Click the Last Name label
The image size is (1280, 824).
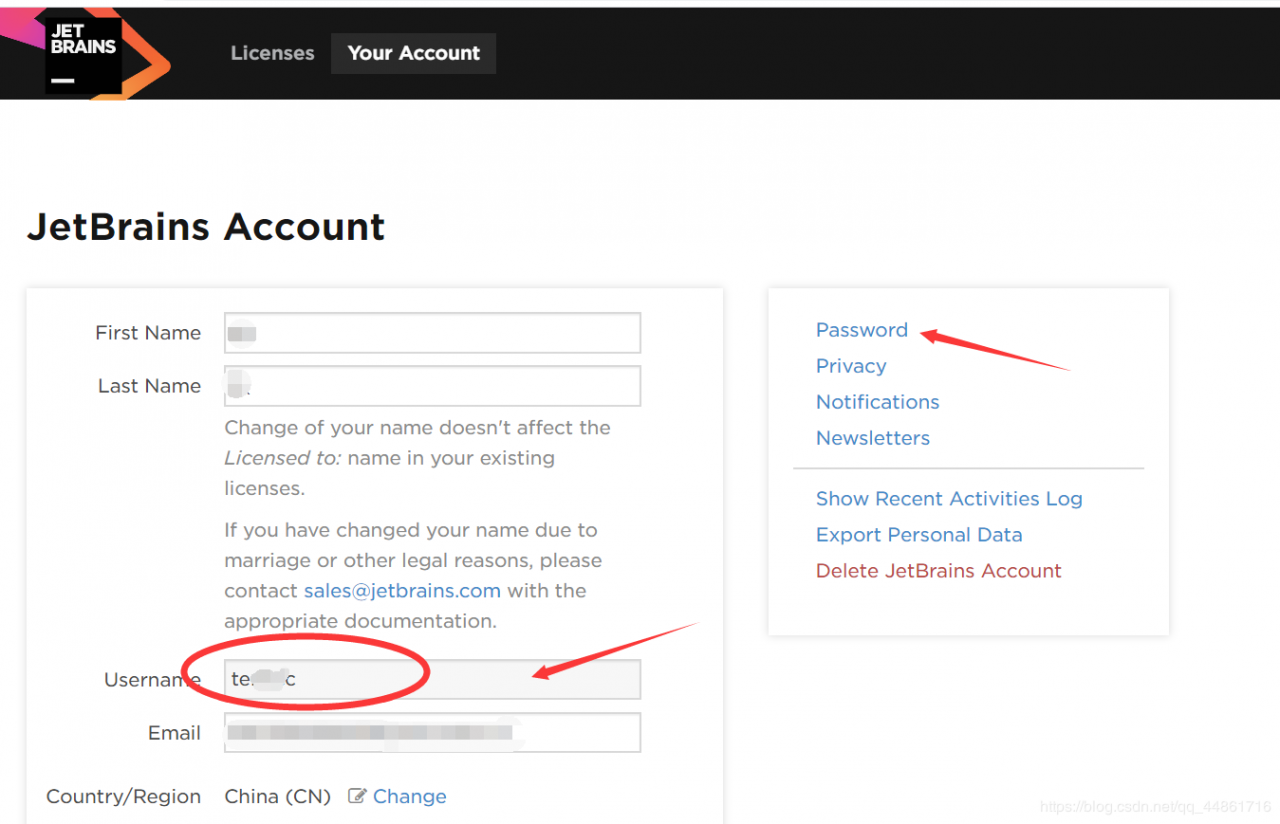(149, 386)
